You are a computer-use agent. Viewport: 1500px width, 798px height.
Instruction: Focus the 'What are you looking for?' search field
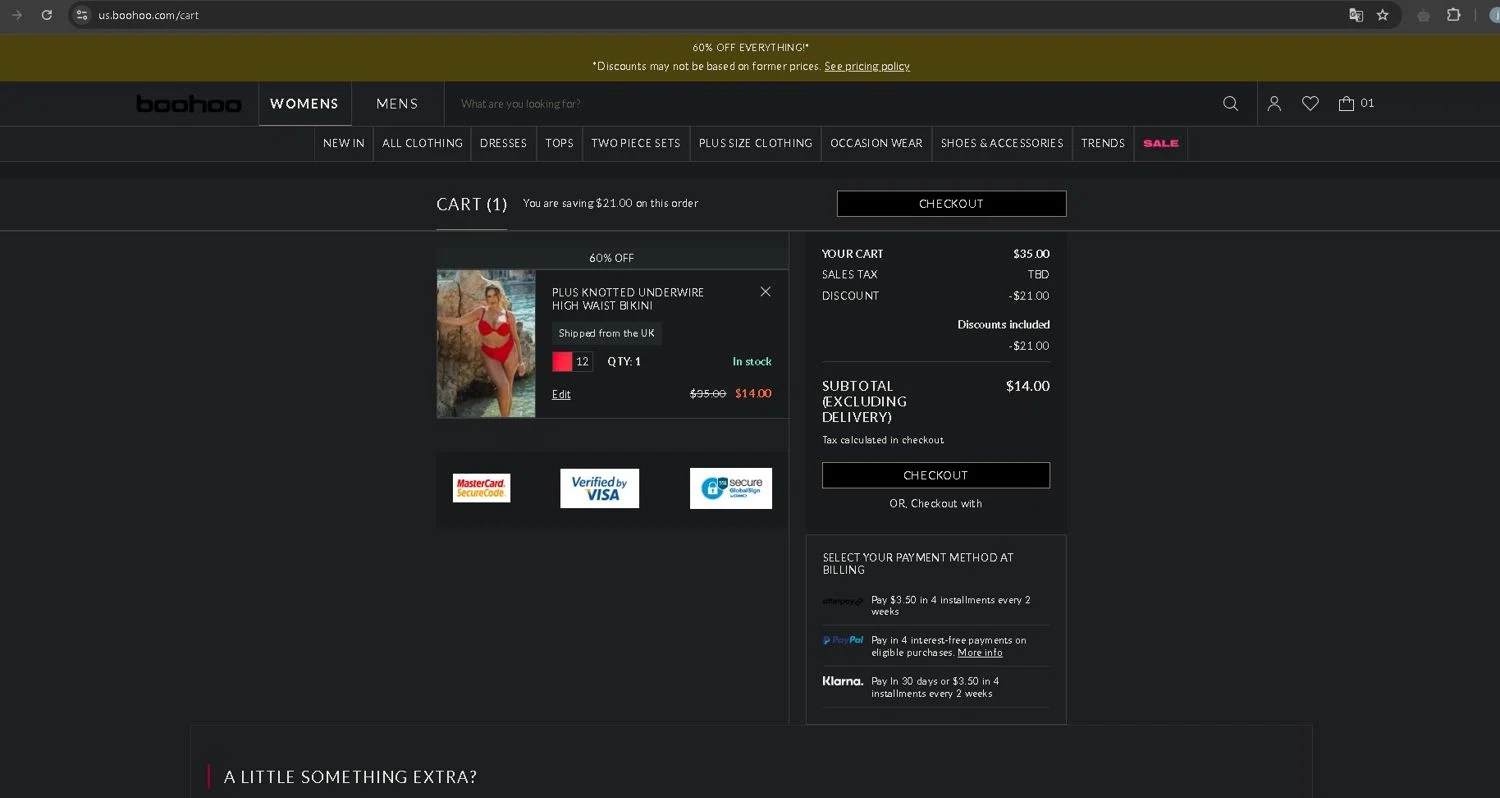(x=830, y=104)
